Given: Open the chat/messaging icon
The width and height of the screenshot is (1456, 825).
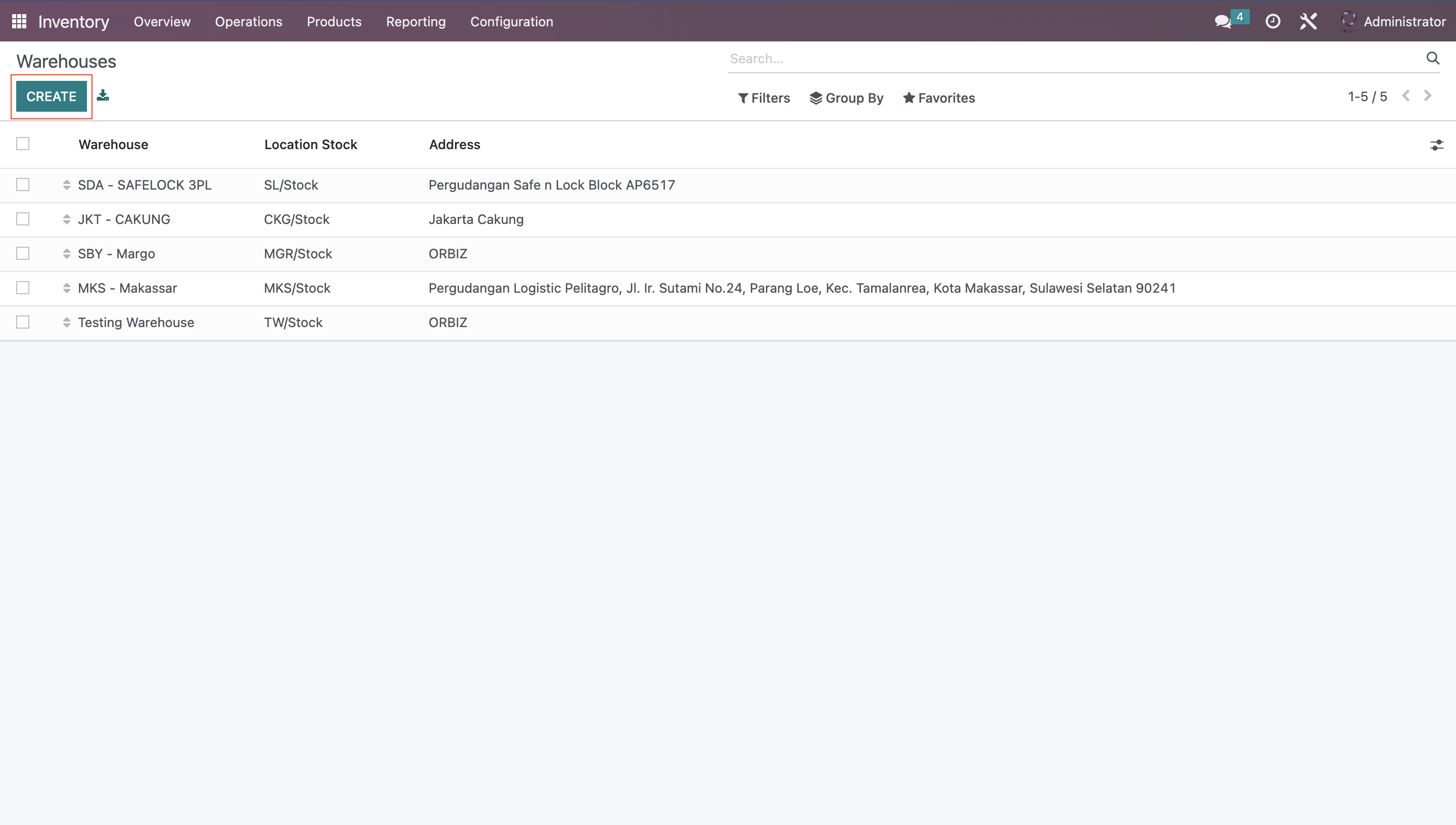Looking at the screenshot, I should [1225, 21].
